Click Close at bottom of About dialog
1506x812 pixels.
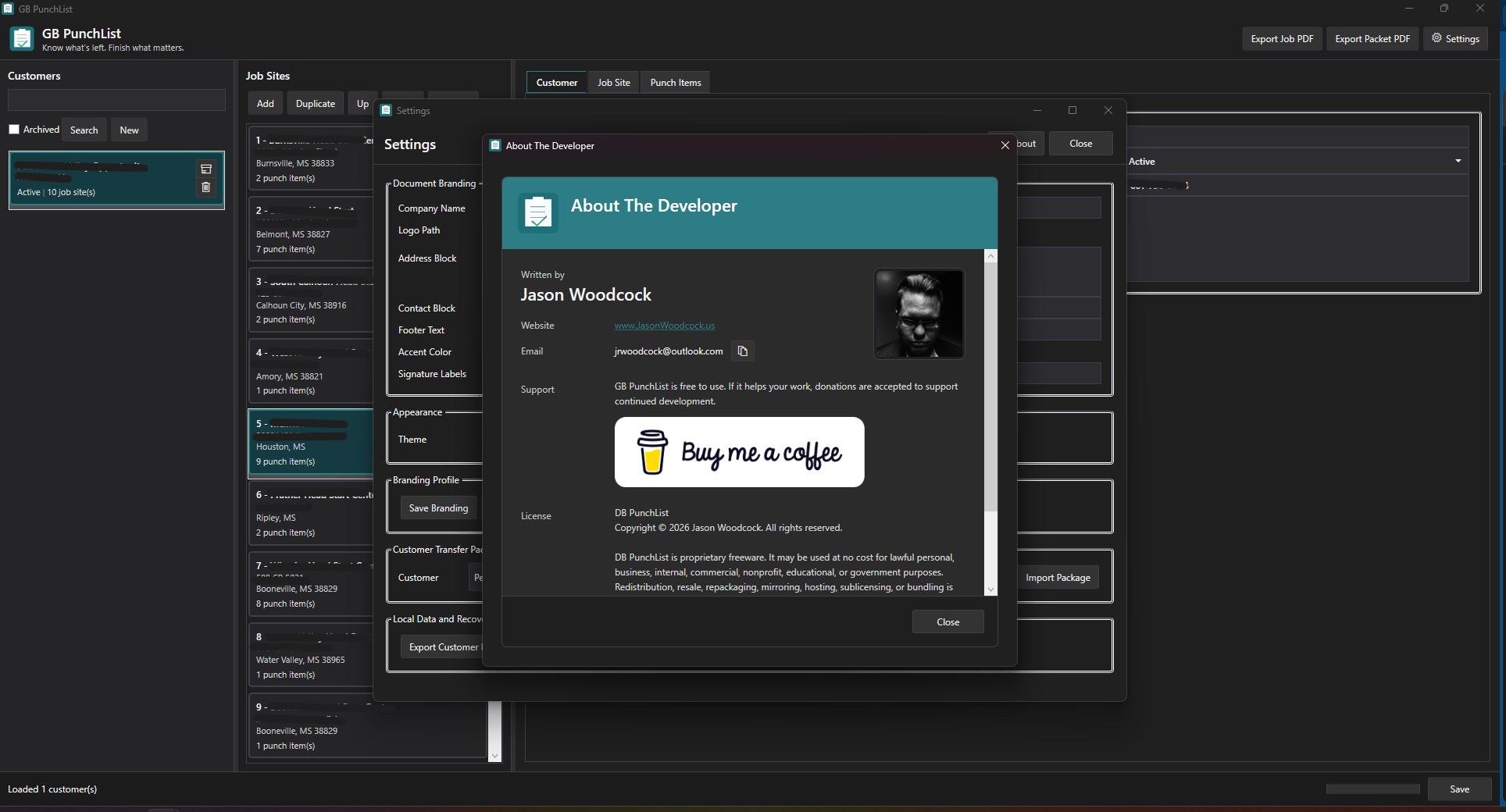coord(947,622)
